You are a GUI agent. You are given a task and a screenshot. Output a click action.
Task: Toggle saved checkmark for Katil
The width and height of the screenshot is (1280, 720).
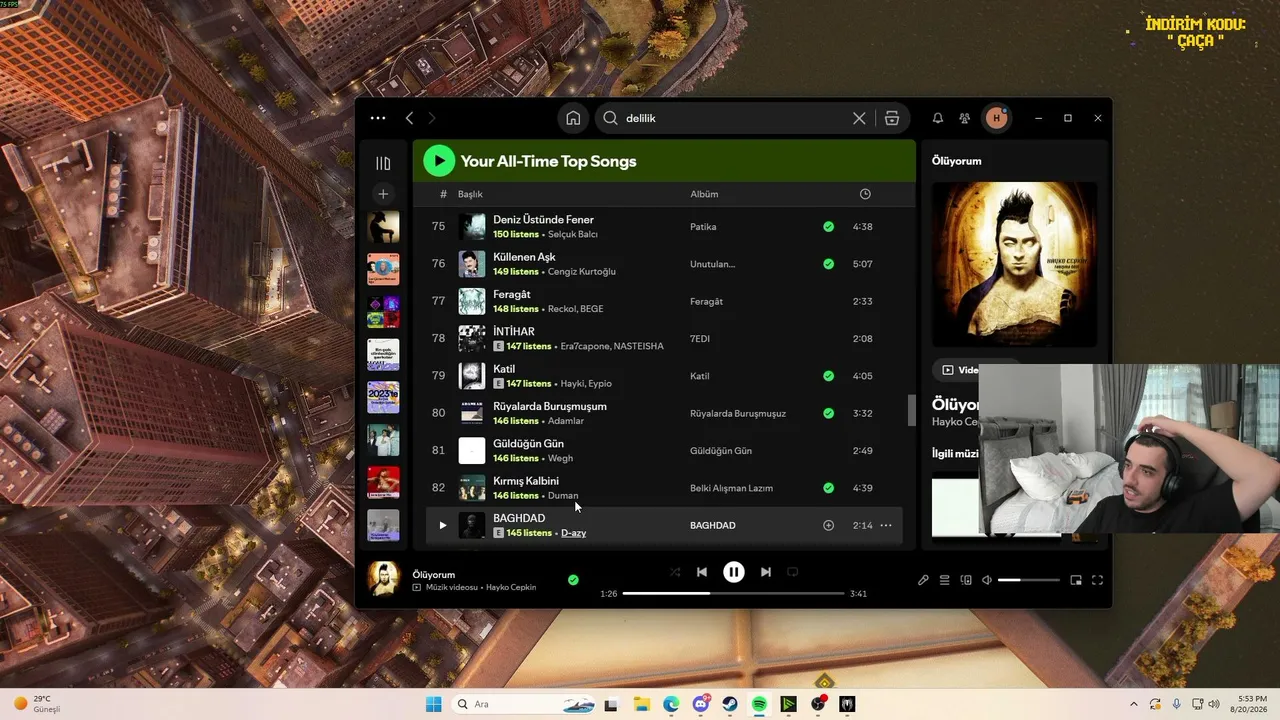coord(828,376)
